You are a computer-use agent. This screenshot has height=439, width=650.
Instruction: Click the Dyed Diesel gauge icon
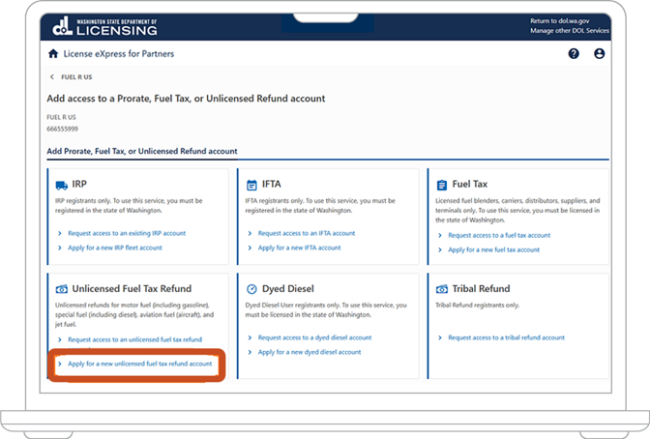pyautogui.click(x=252, y=289)
